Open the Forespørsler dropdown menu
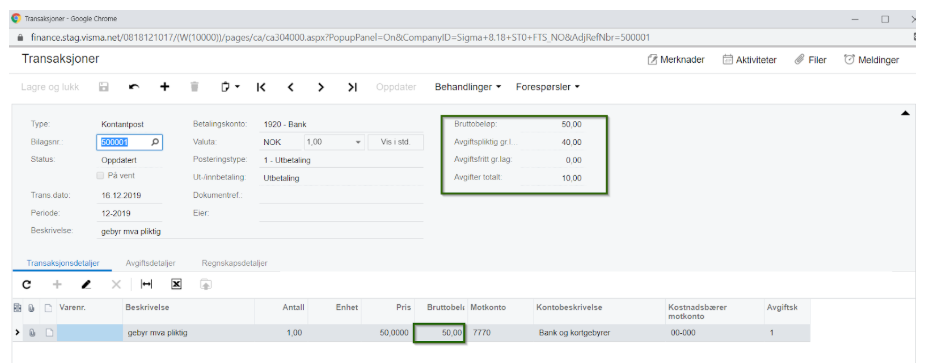This screenshot has height=363, width=925. [547, 87]
